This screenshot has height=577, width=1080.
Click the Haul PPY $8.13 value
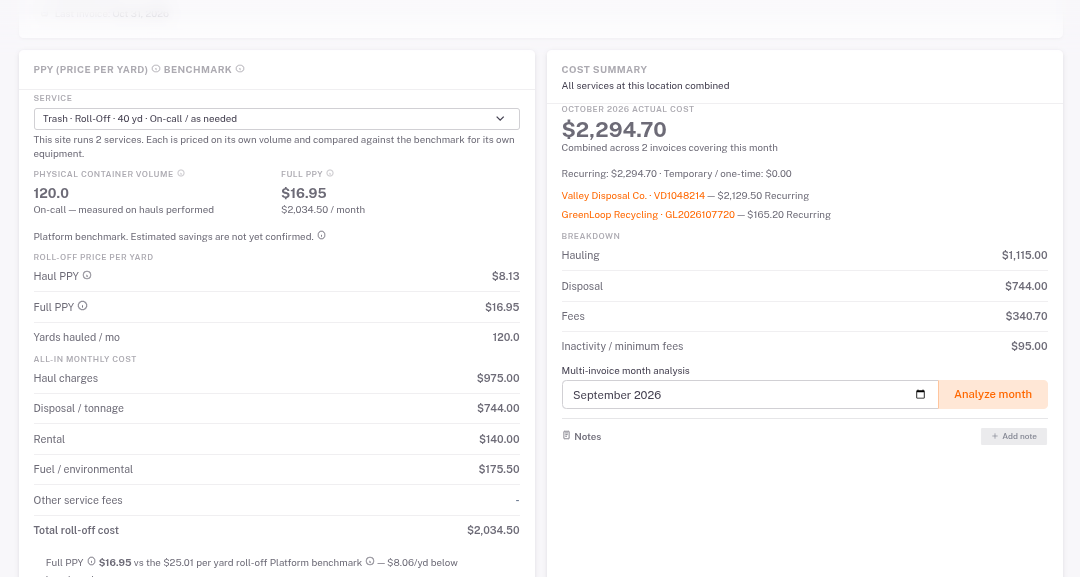(x=506, y=276)
